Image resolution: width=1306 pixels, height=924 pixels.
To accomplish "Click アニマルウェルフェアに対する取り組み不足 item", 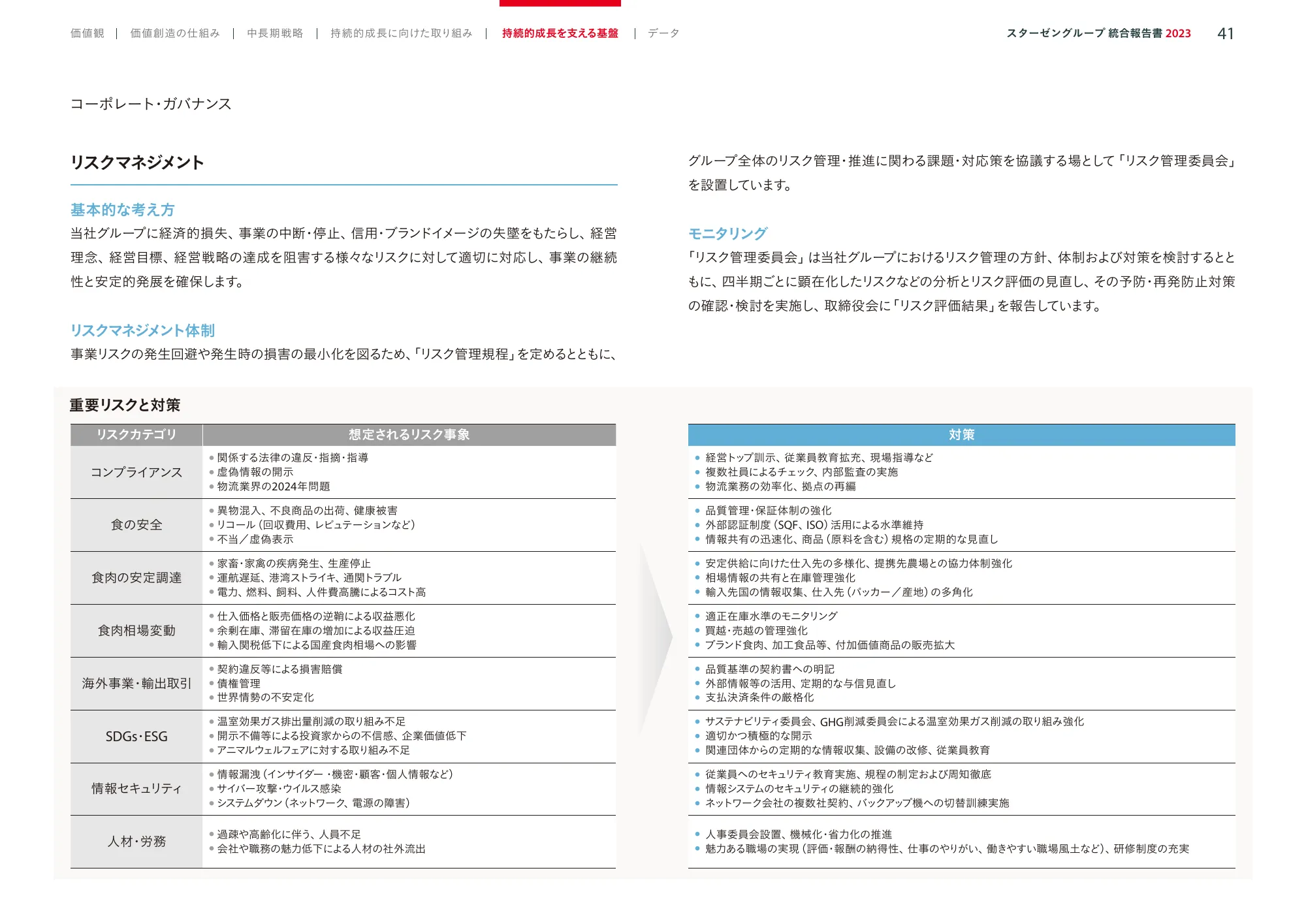I will coord(313,750).
